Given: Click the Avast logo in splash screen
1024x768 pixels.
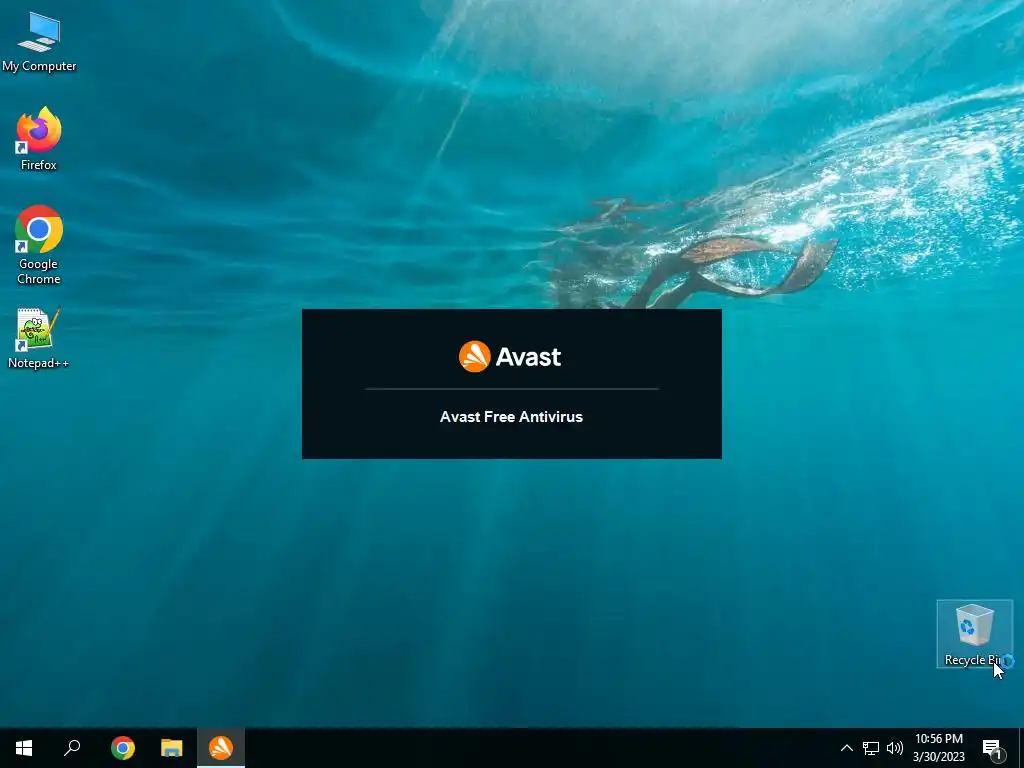Looking at the screenshot, I should (x=510, y=357).
